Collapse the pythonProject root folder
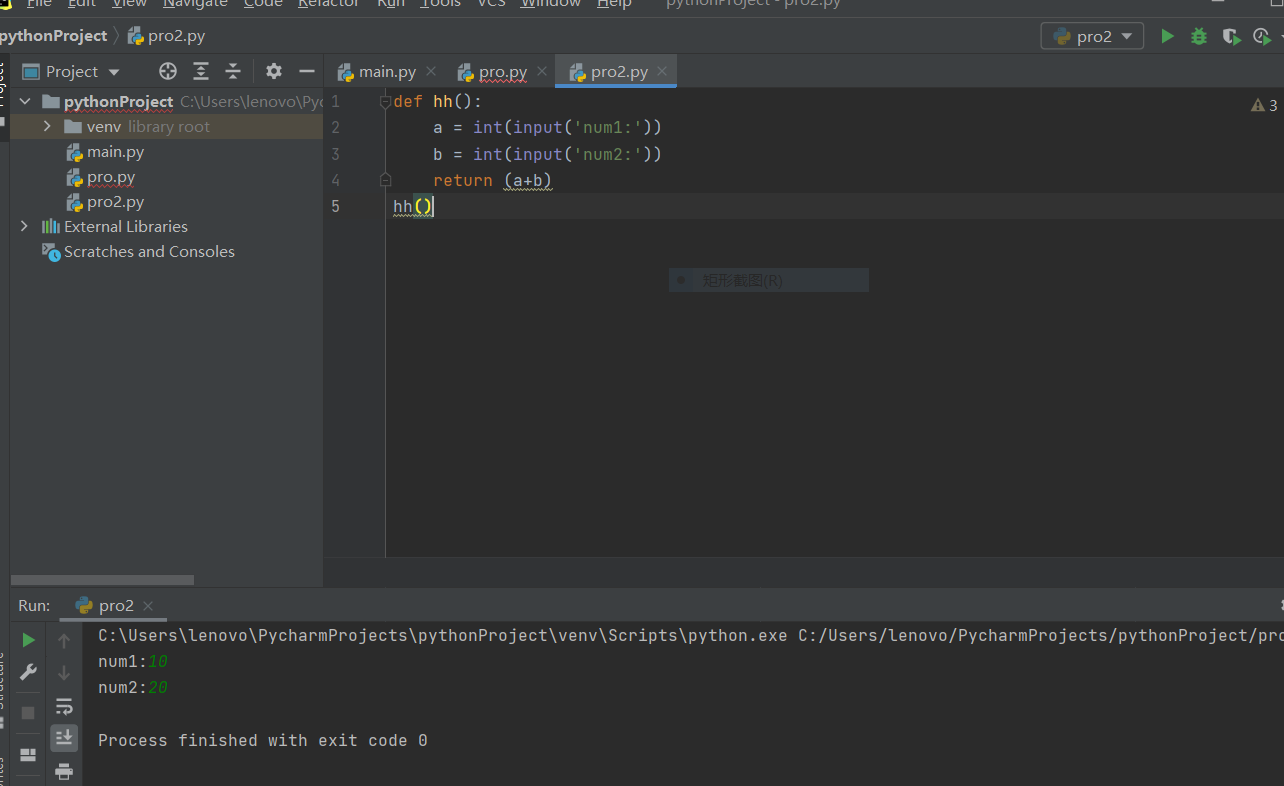 24,101
